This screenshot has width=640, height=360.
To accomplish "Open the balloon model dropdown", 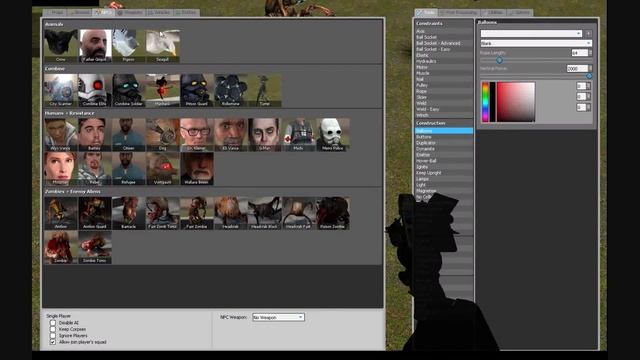I will point(536,43).
